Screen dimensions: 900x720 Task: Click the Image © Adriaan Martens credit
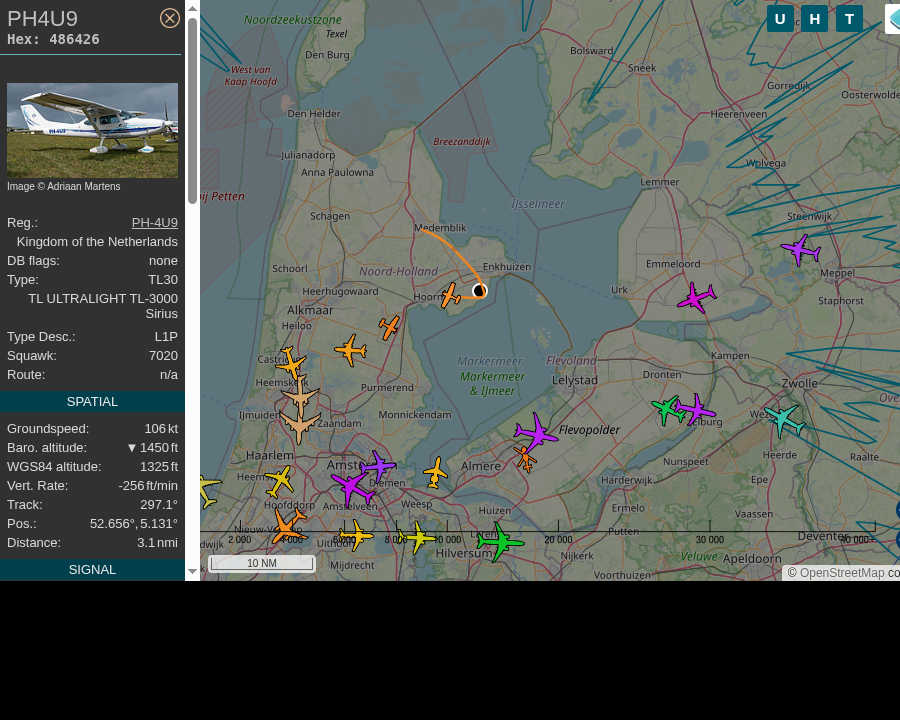[x=64, y=187]
